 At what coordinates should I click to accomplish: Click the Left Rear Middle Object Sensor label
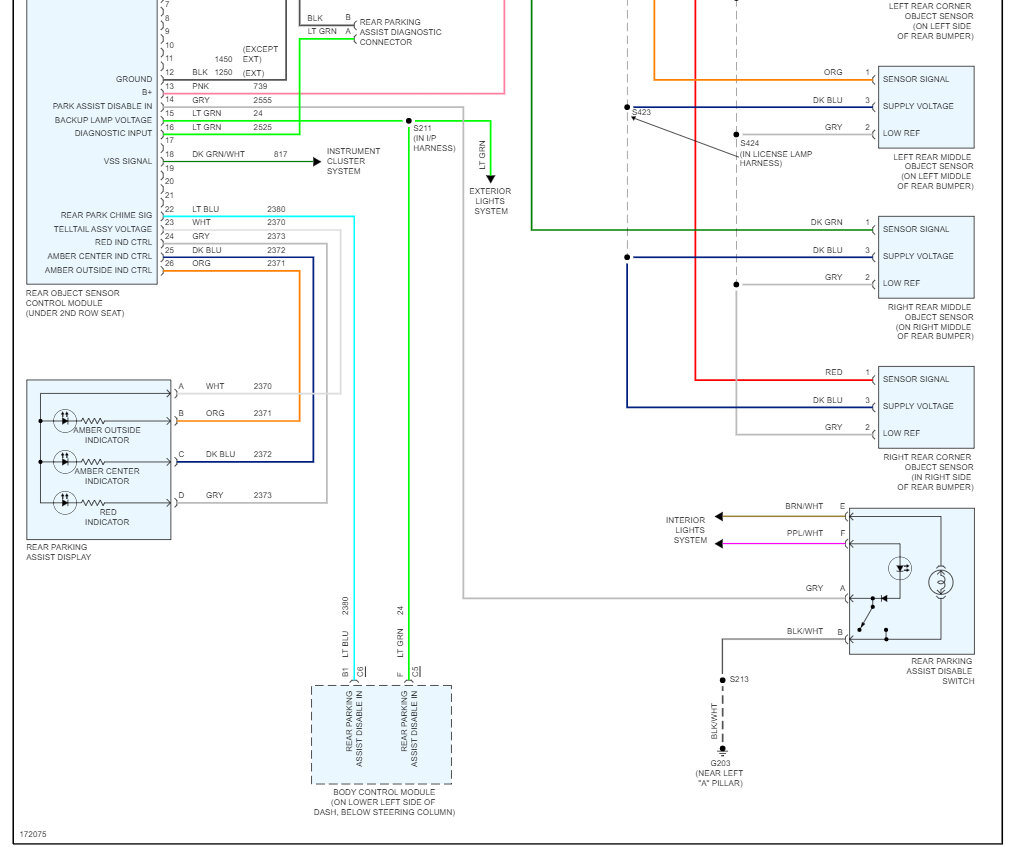933,171
